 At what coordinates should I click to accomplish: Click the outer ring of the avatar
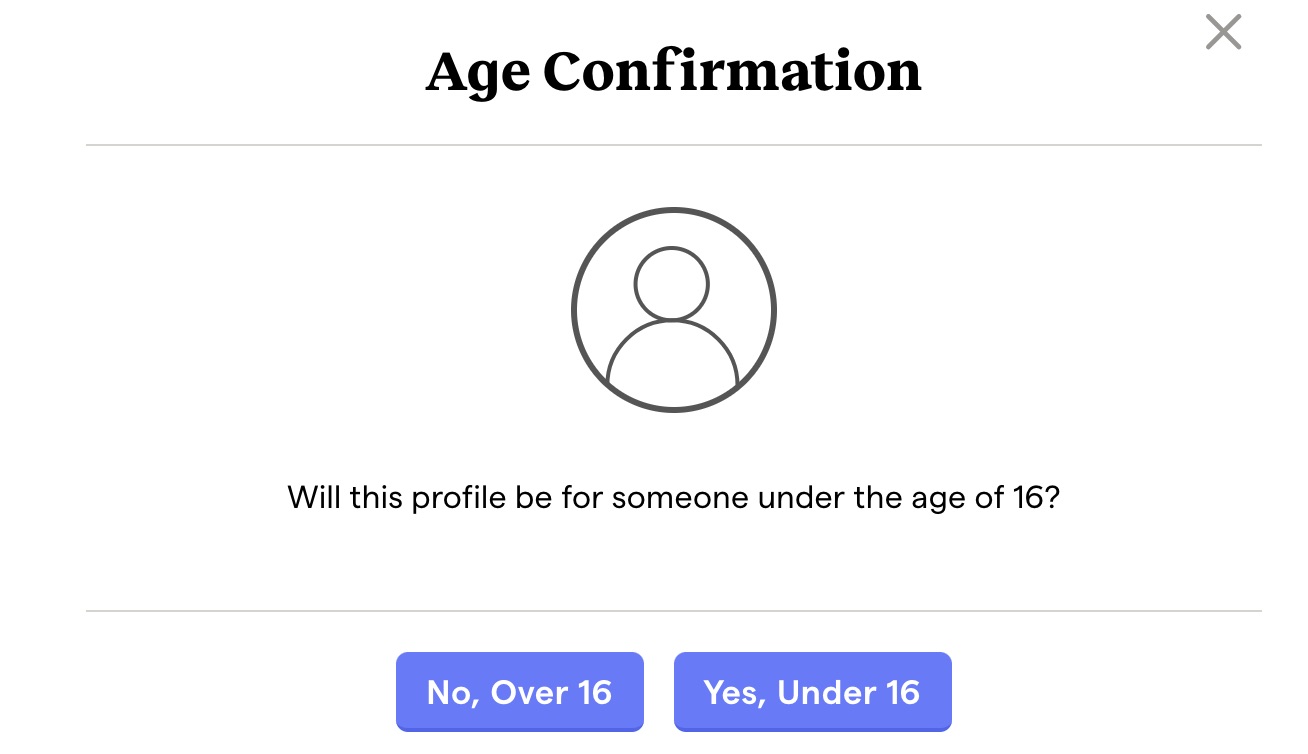575,309
